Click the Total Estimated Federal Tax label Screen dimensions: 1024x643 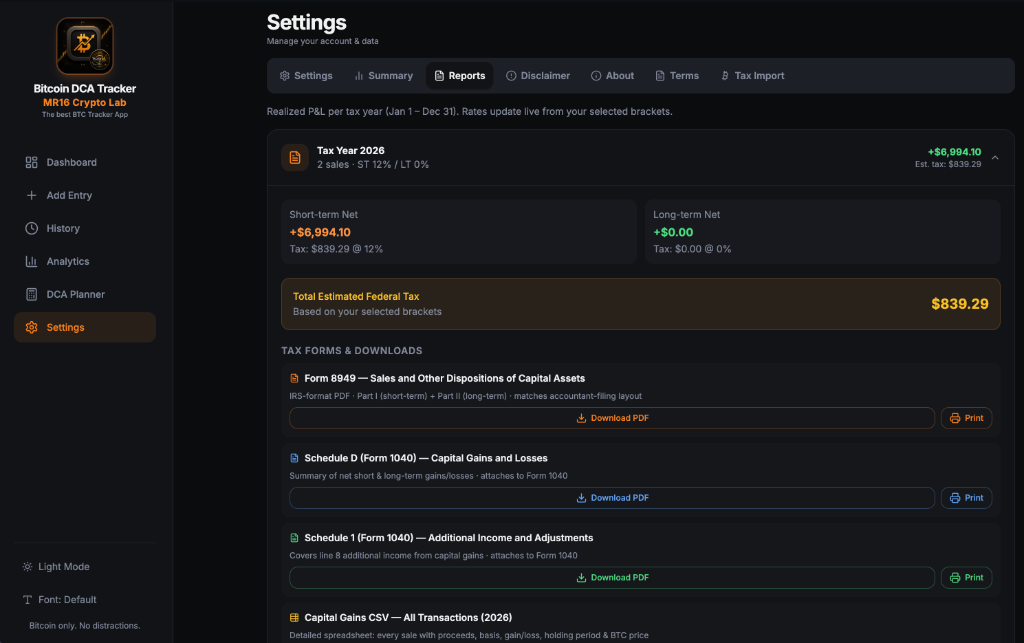[356, 296]
